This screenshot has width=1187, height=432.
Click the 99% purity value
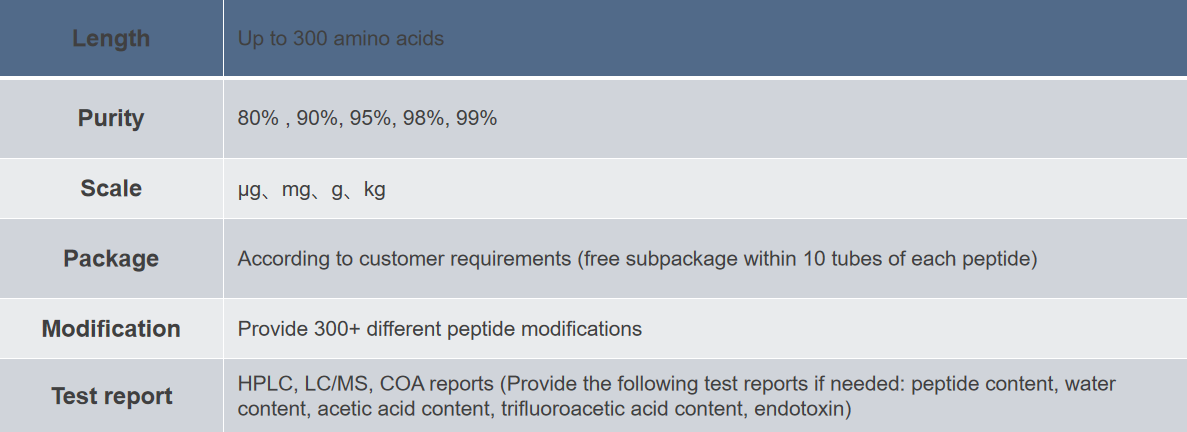click(476, 118)
